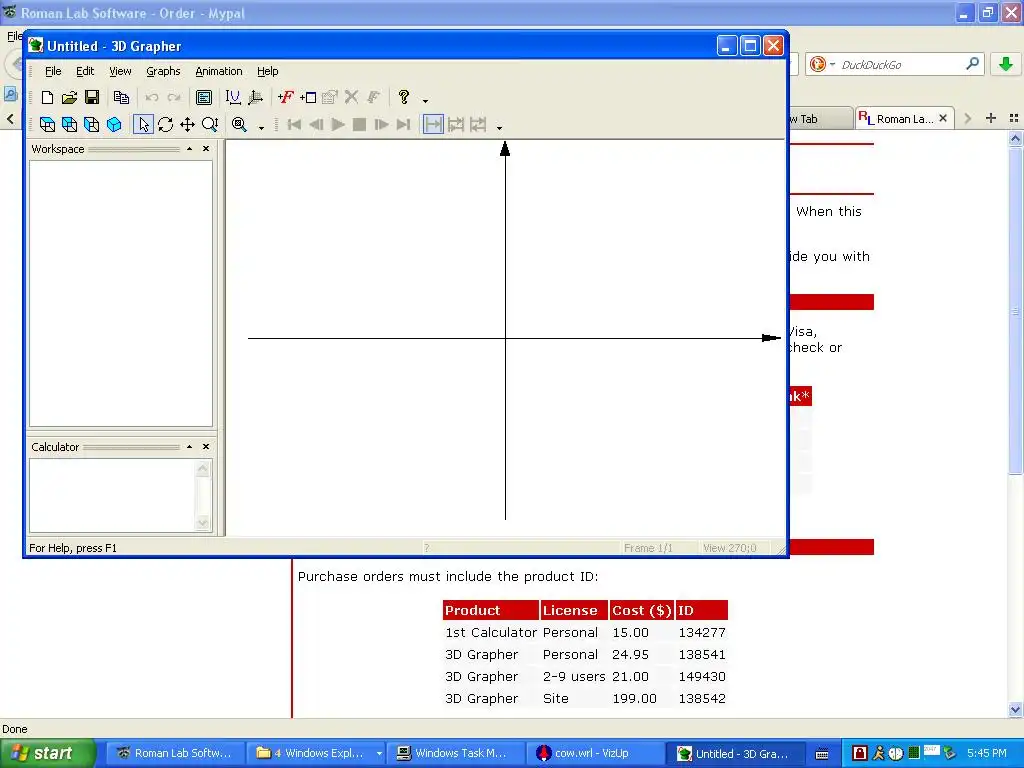Switch to Windows Task Manager taskbar item
The image size is (1024, 768).
[x=456, y=753]
